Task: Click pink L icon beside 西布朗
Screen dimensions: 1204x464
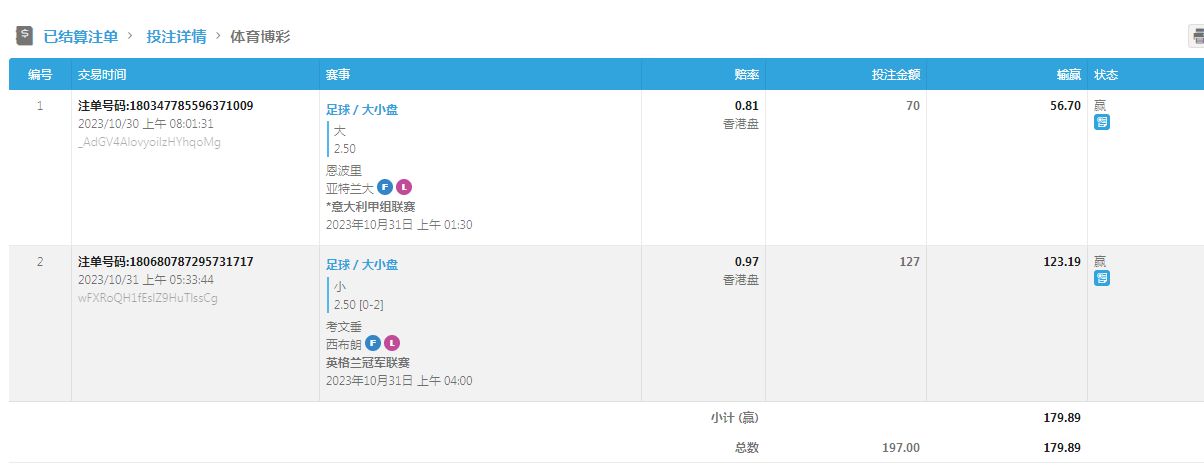Action: [x=391, y=343]
